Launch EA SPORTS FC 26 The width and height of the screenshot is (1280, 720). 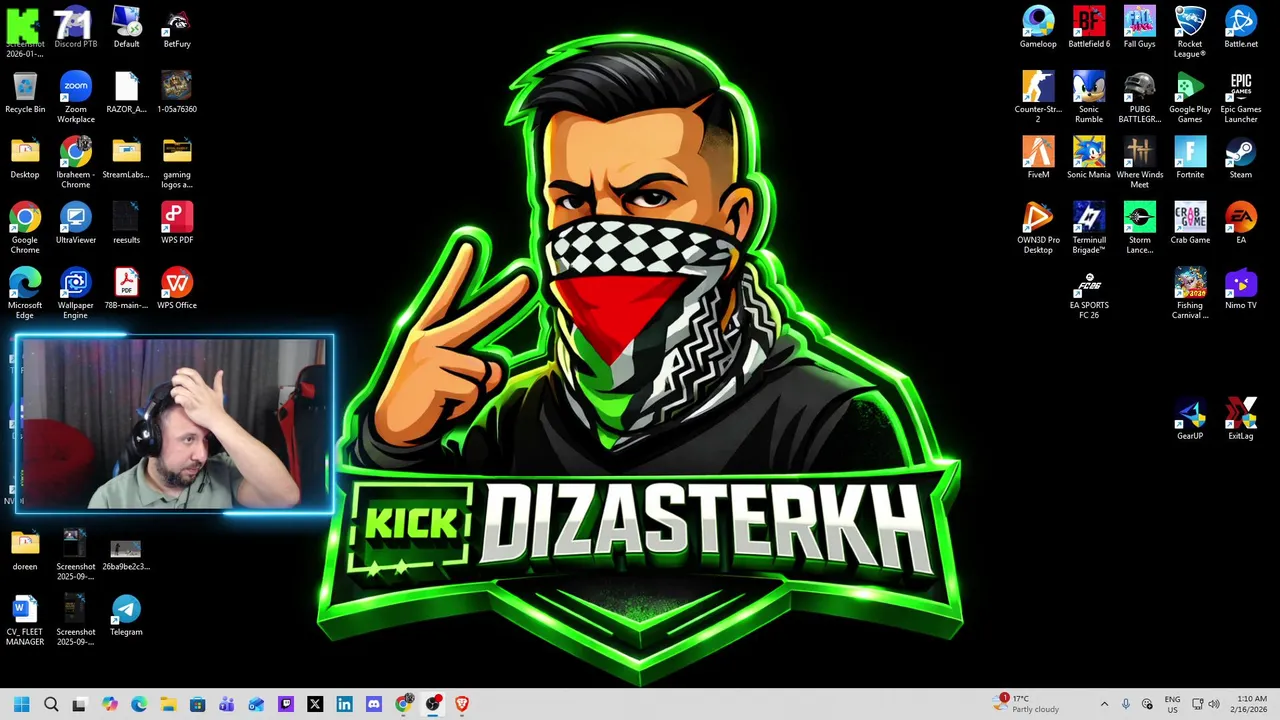tap(1089, 292)
